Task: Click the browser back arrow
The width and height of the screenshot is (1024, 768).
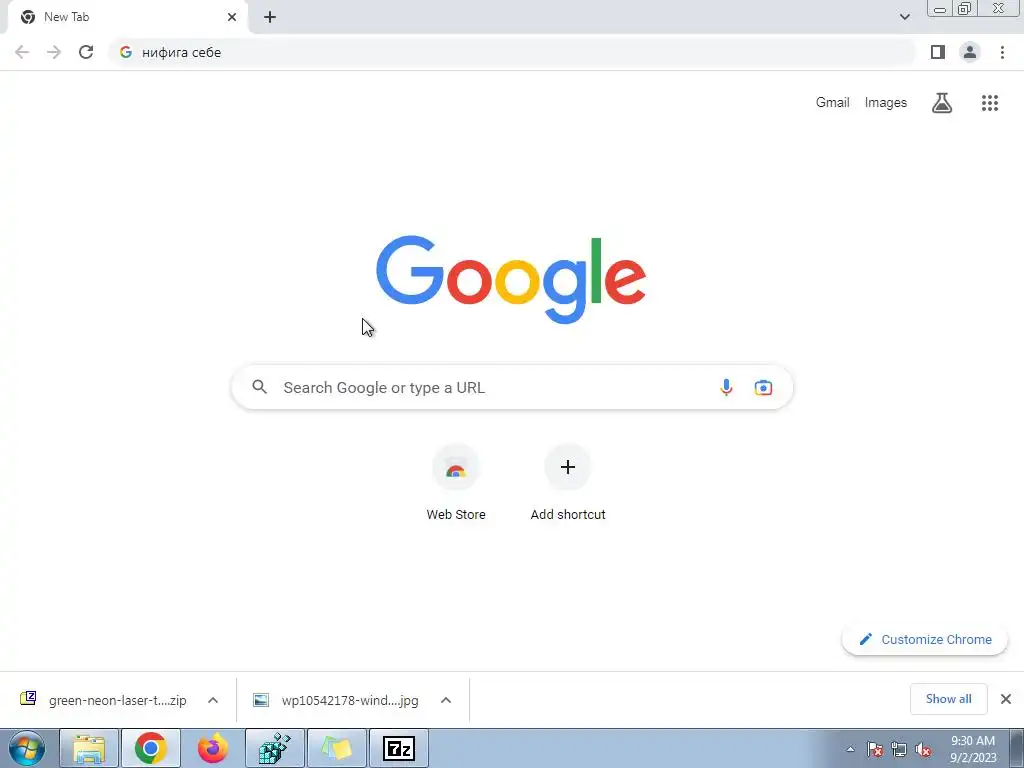Action: pyautogui.click(x=22, y=52)
